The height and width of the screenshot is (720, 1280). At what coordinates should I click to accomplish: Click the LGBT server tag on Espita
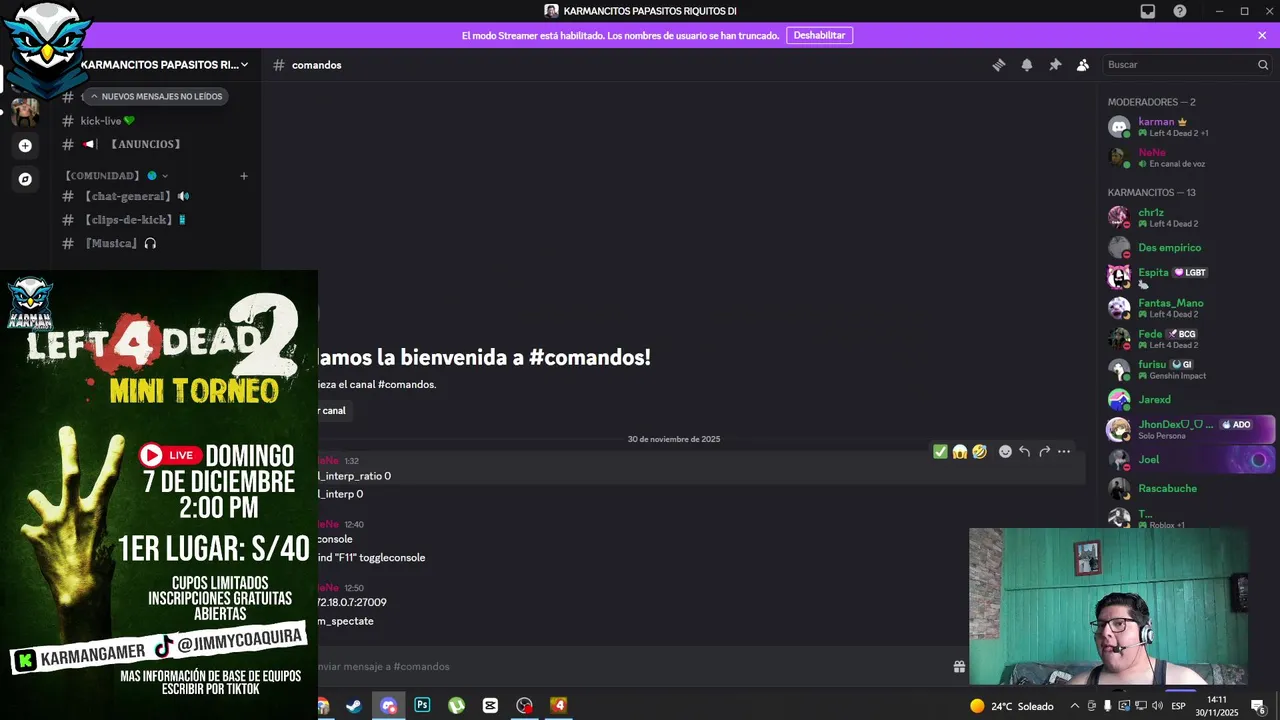pyautogui.click(x=1190, y=272)
